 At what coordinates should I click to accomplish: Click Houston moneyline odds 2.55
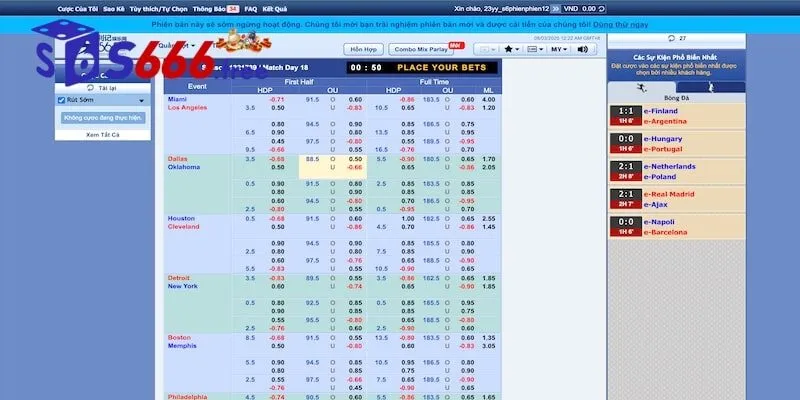pos(488,219)
